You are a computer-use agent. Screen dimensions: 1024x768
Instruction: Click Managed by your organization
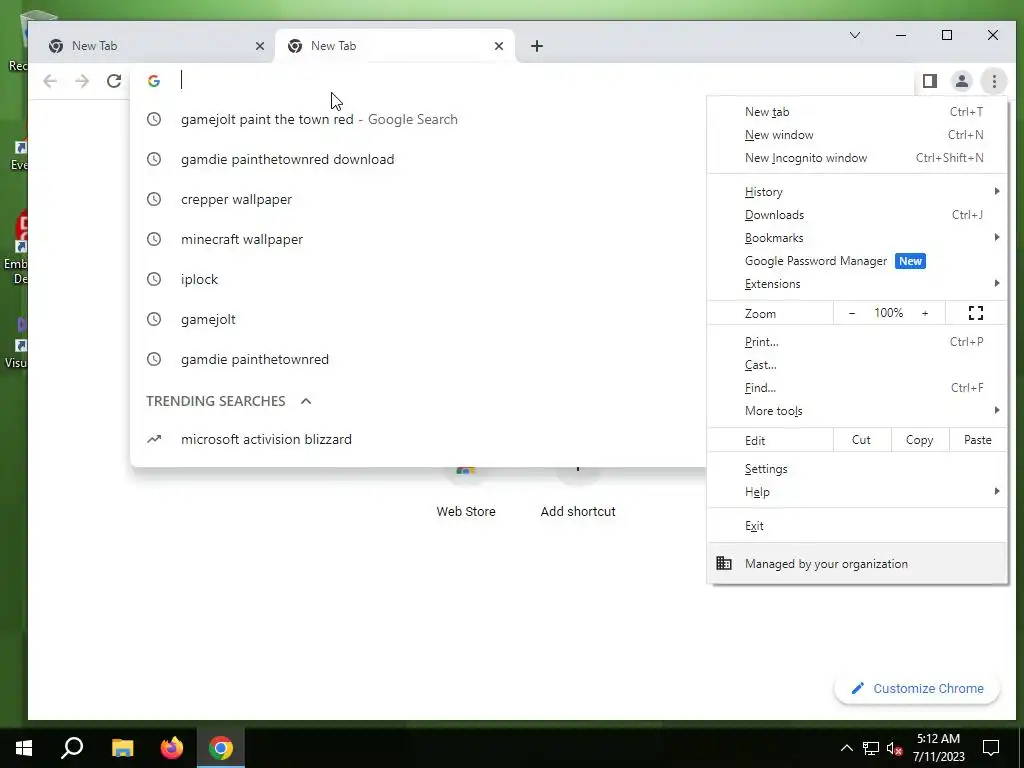point(857,563)
